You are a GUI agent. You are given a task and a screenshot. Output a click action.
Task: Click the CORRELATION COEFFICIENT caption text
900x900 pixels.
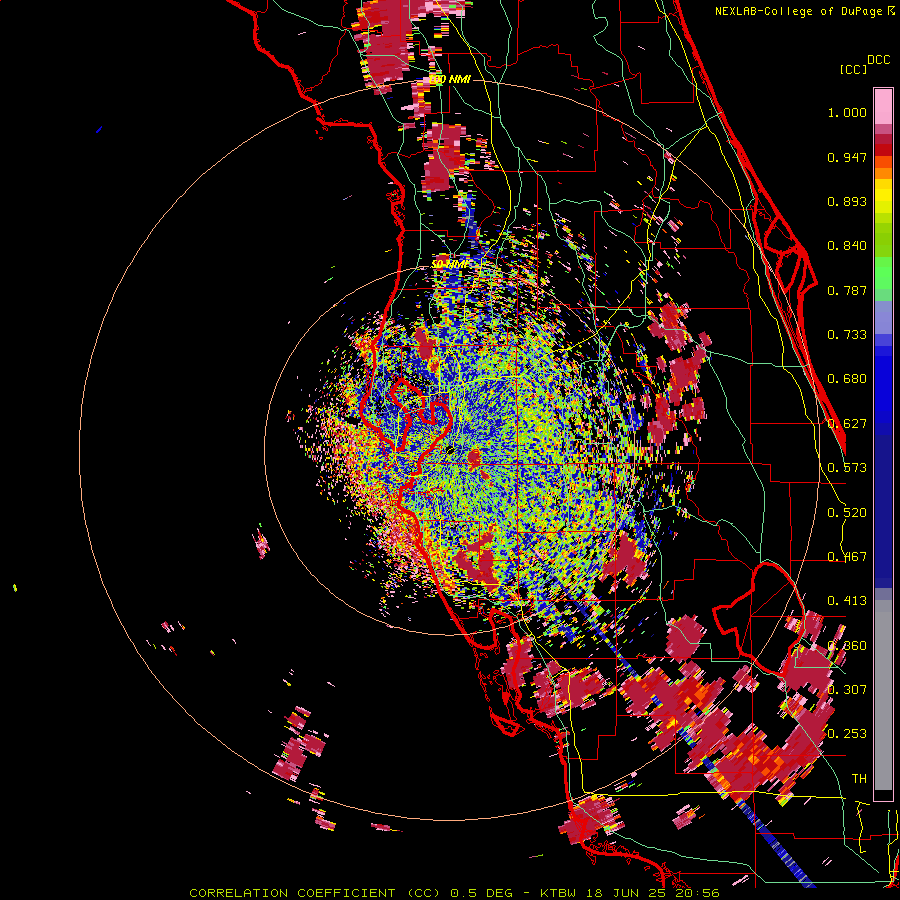click(x=292, y=893)
